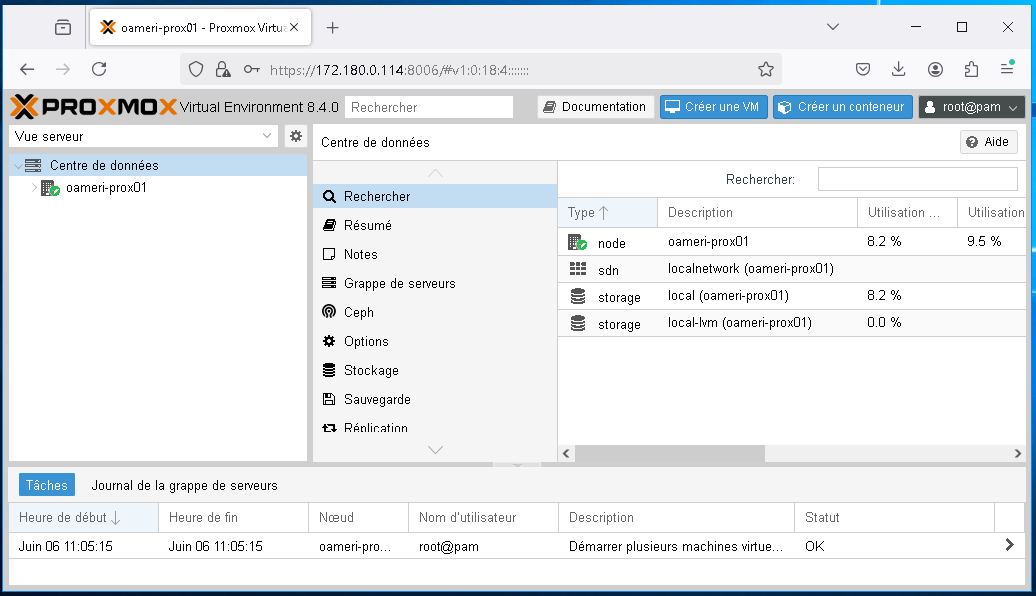
Task: Open the Options menu entry
Action: point(435,342)
